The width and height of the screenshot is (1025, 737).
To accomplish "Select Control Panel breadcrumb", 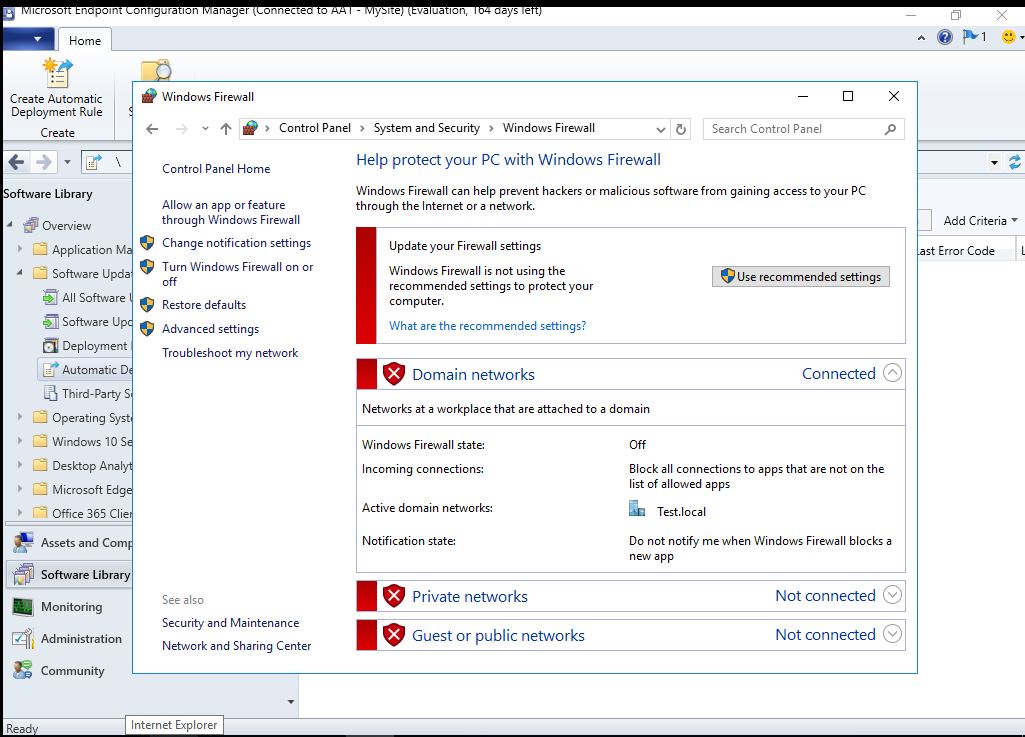I will coord(314,128).
